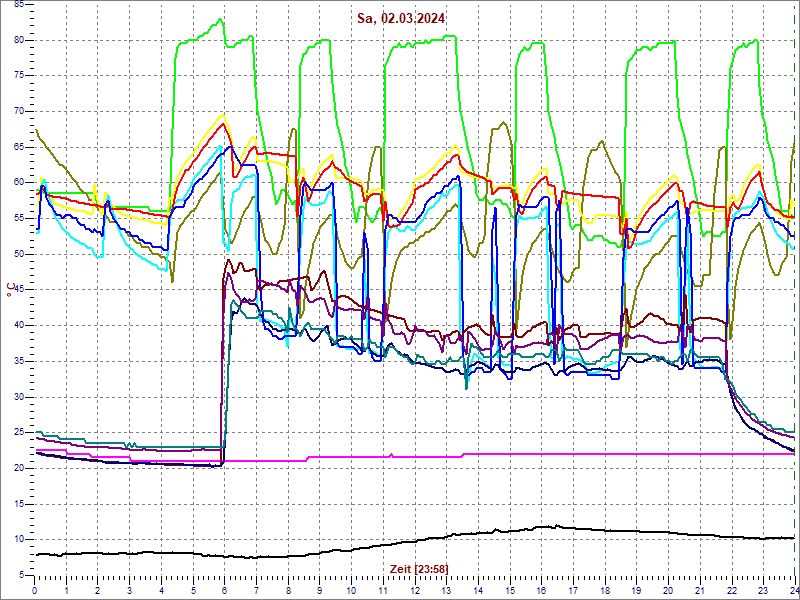800x600 pixels.
Task: Select the '60' tick label on the temperature axis
Action: 19,183
